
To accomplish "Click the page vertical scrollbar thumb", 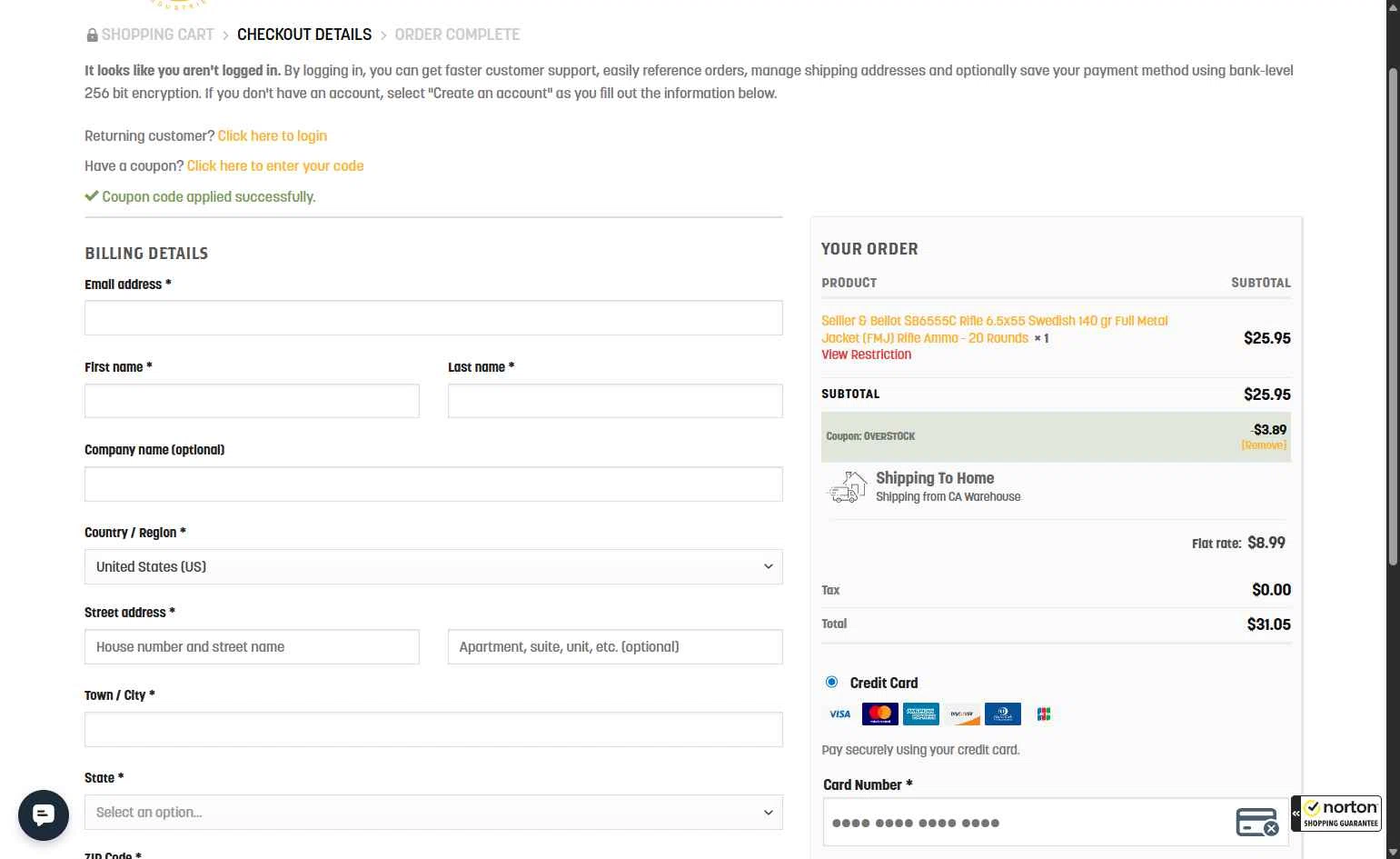I will click(1393, 316).
